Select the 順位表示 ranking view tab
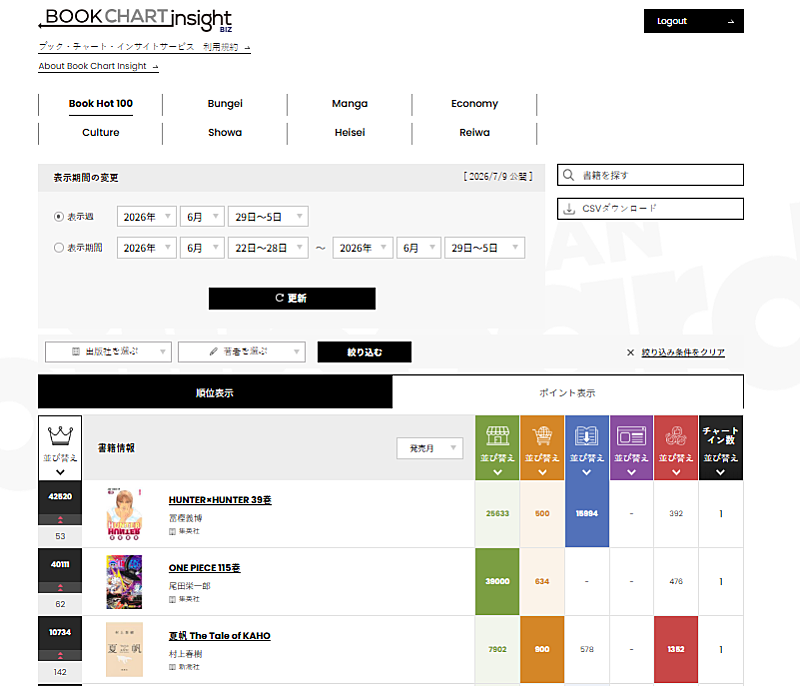The image size is (800, 686). coord(215,392)
